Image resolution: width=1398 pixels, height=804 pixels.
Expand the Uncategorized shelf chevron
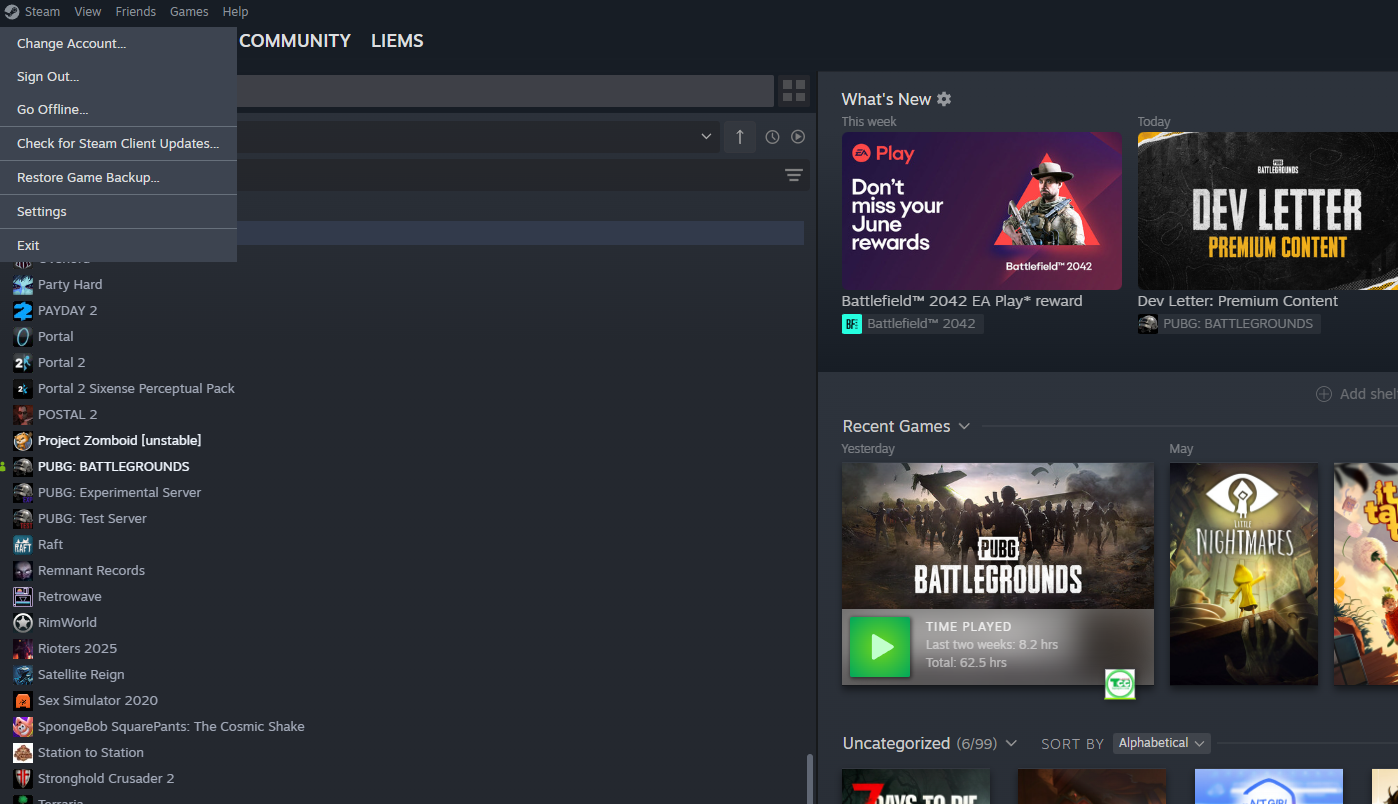[x=1011, y=743]
